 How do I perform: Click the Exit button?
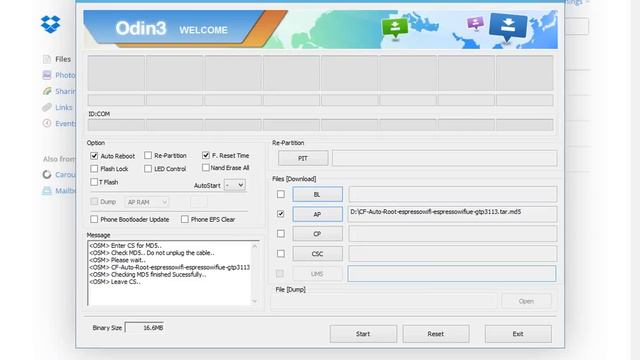pyautogui.click(x=518, y=334)
